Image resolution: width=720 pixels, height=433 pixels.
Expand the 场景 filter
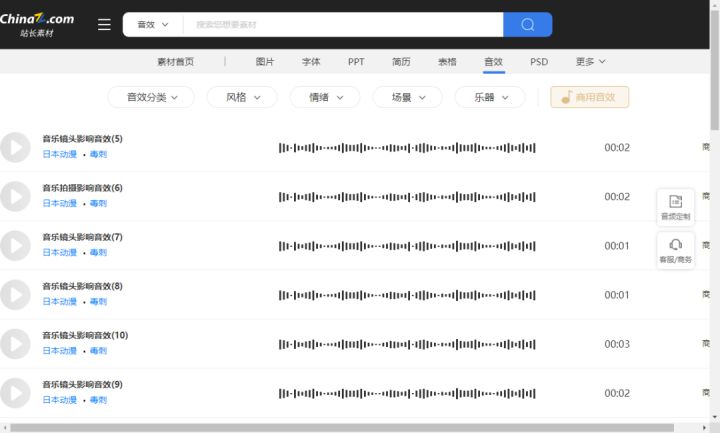tap(408, 97)
